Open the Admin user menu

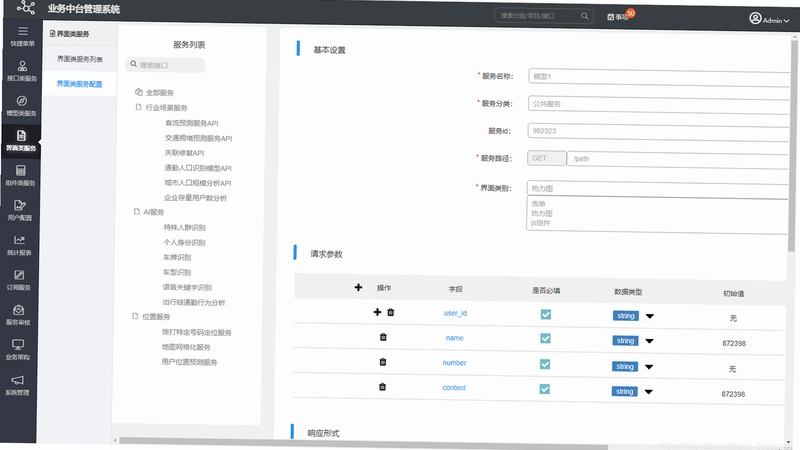769,19
